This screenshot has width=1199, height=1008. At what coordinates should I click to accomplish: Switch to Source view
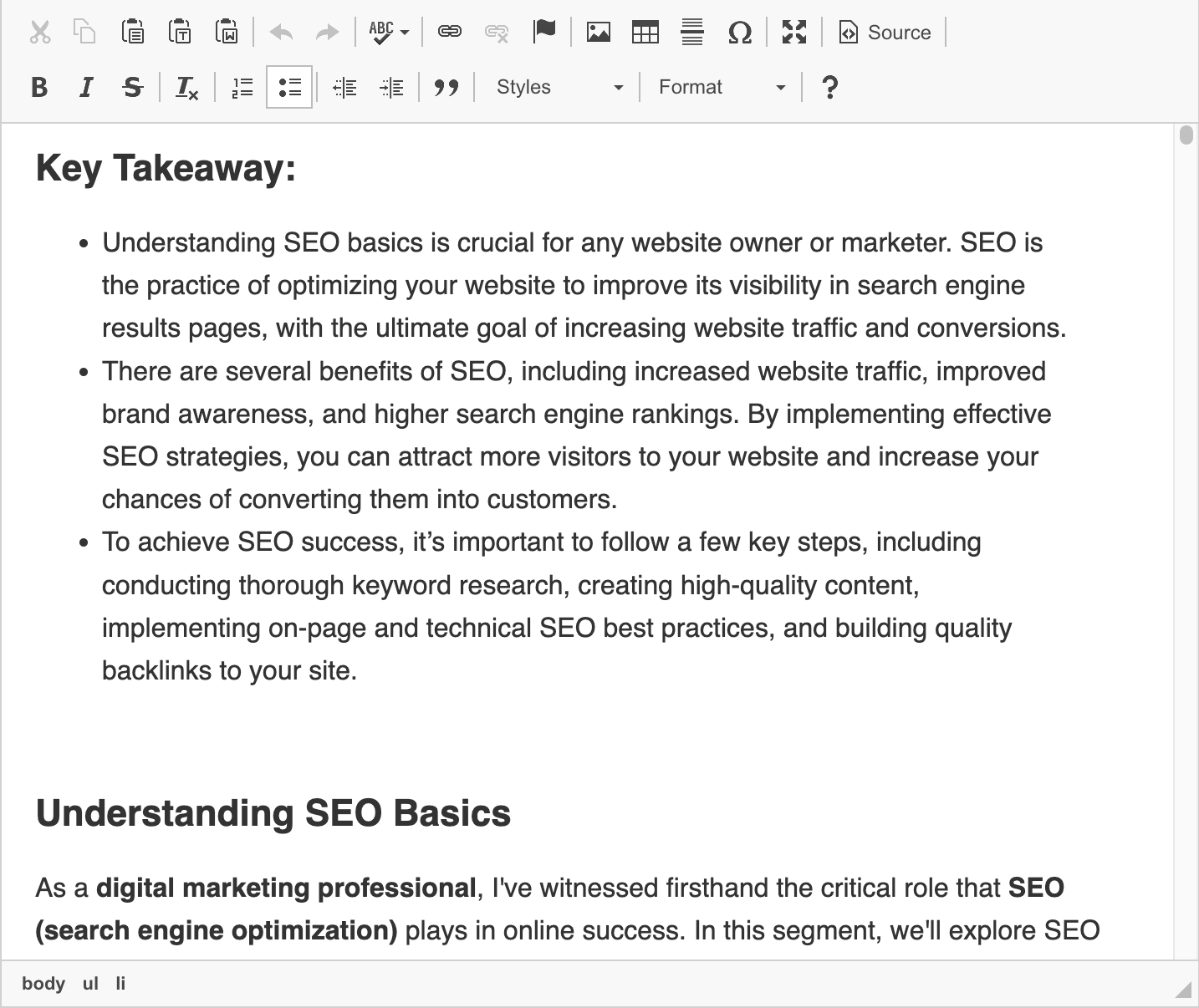point(884,33)
